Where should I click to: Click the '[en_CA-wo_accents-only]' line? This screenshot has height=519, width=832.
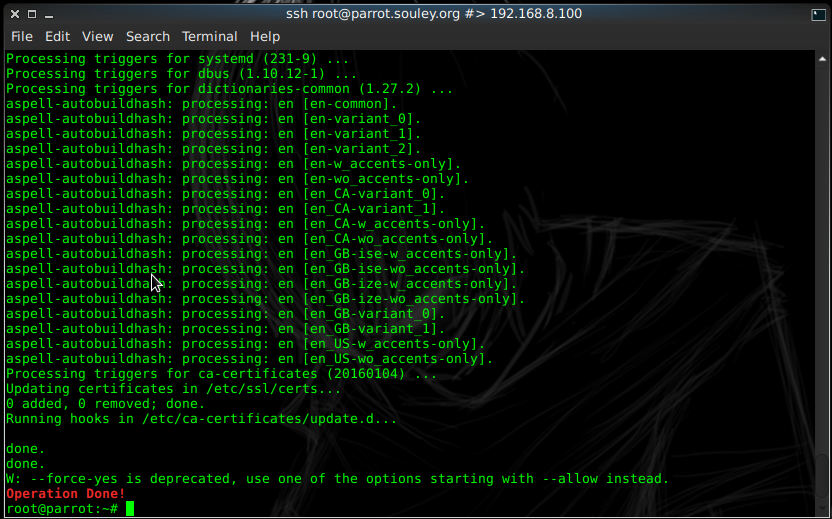point(249,239)
